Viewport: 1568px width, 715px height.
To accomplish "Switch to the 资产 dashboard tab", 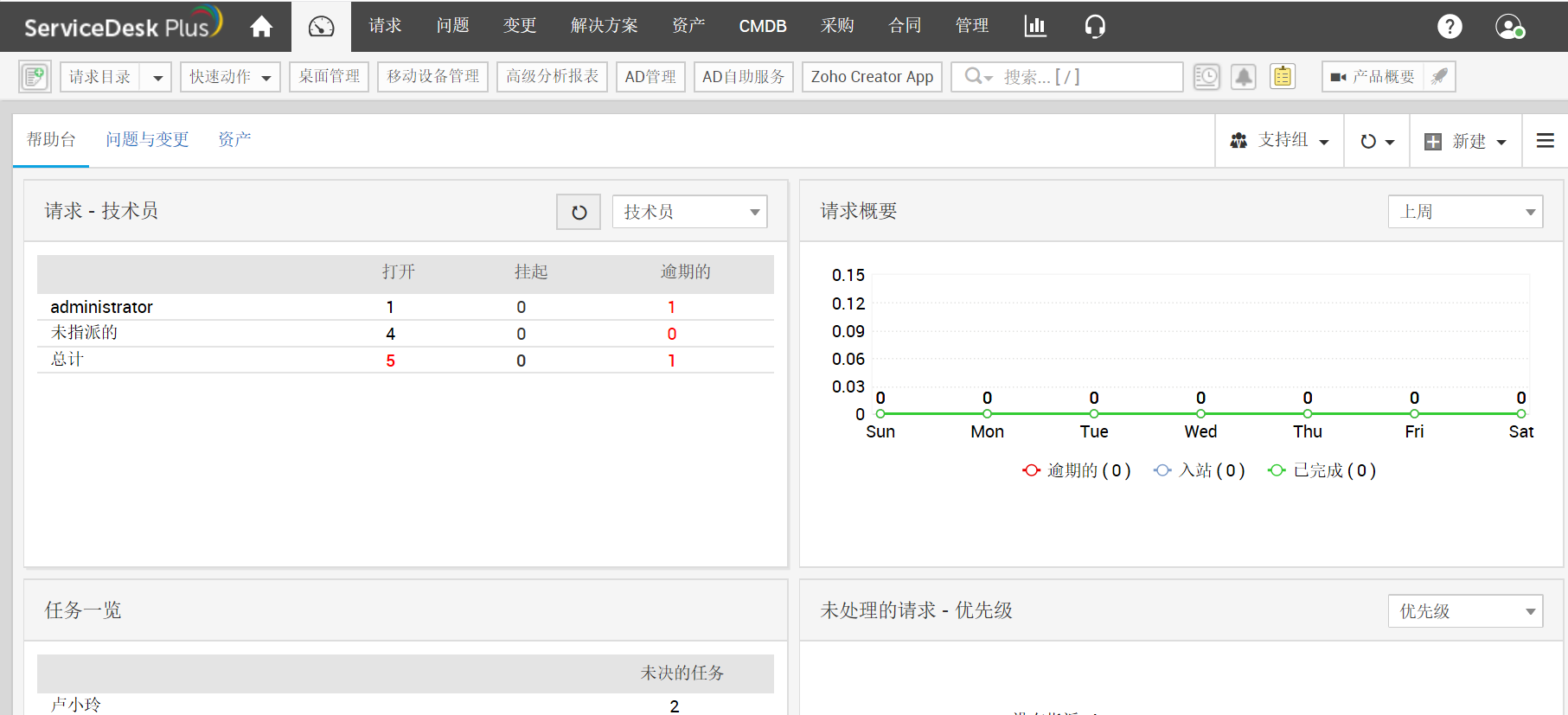I will tap(234, 139).
